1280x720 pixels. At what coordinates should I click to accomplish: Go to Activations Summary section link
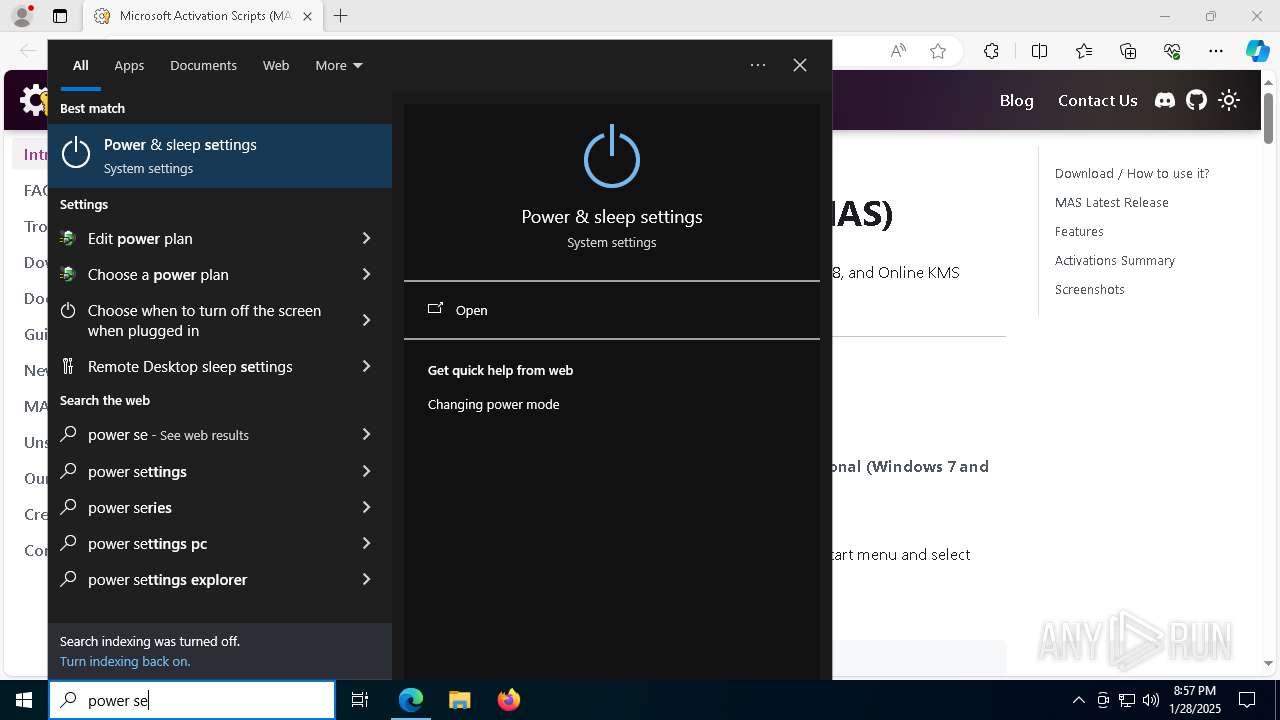point(1114,260)
